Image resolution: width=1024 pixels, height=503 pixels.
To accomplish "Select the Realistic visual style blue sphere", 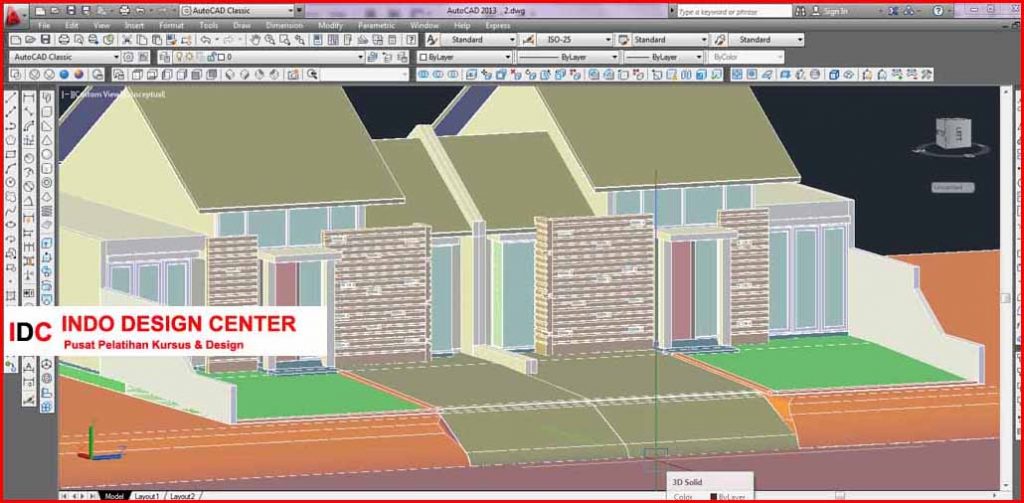I will [x=64, y=74].
